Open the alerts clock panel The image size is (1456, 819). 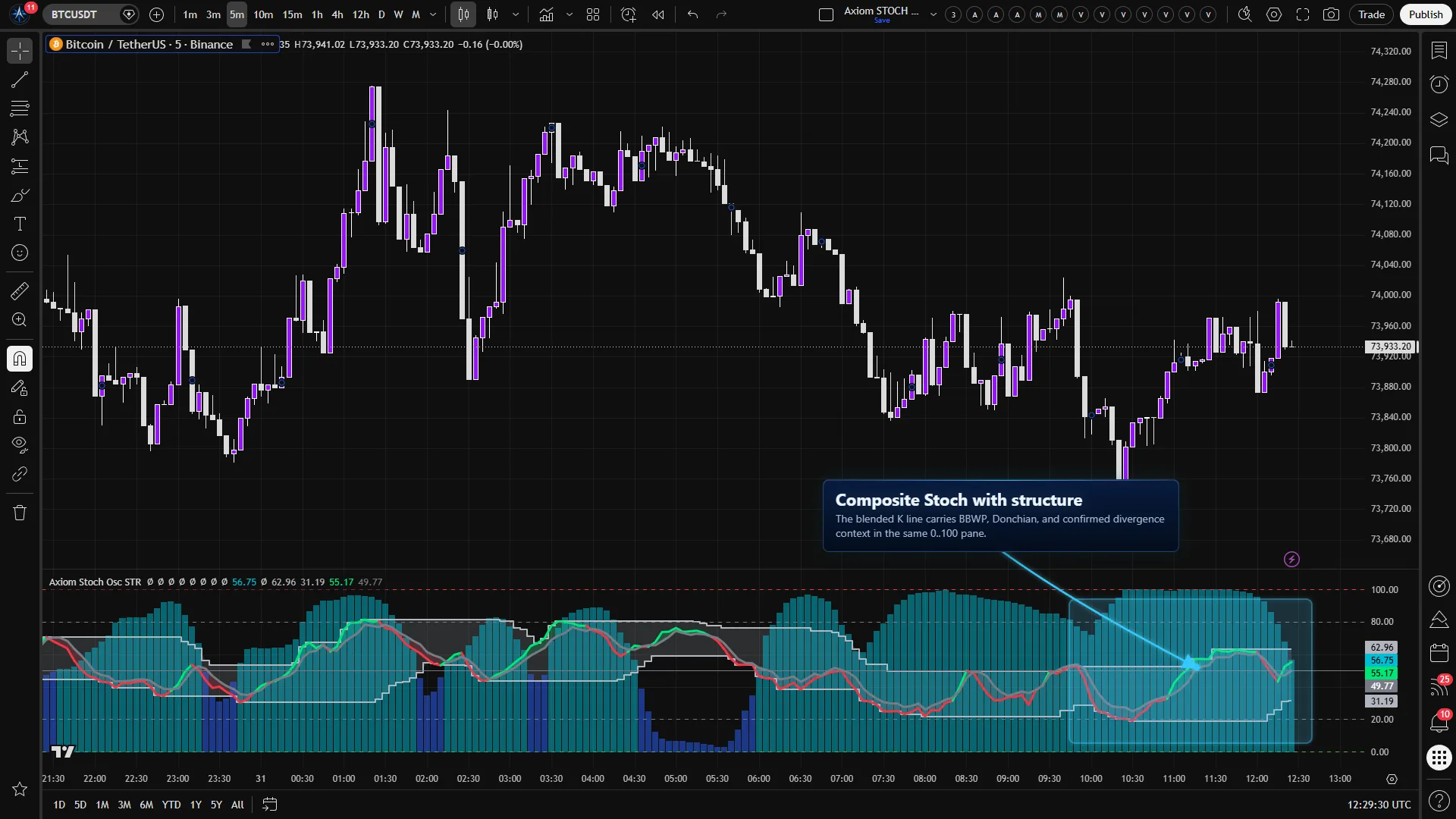1439,83
